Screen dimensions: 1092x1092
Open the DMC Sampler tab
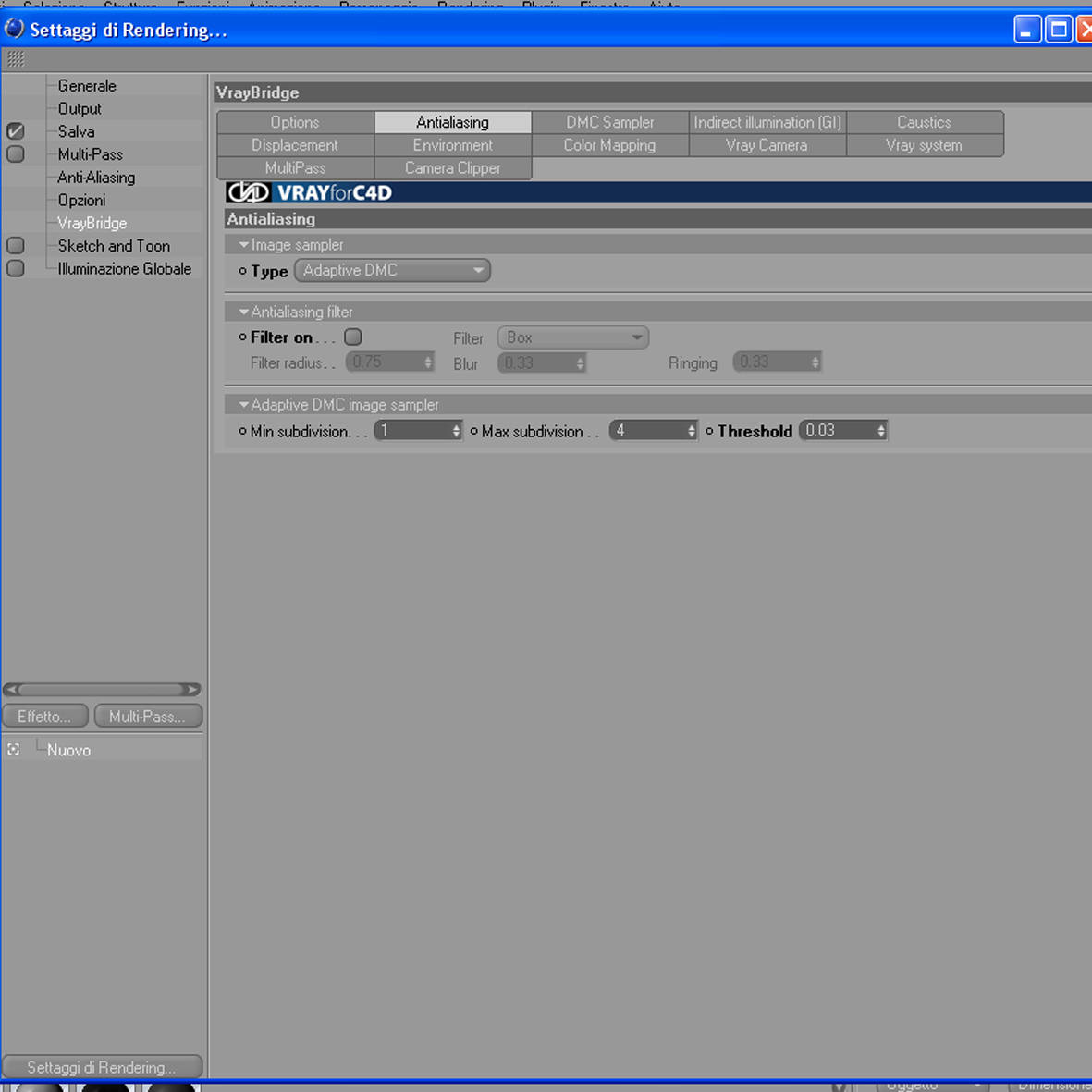(610, 122)
